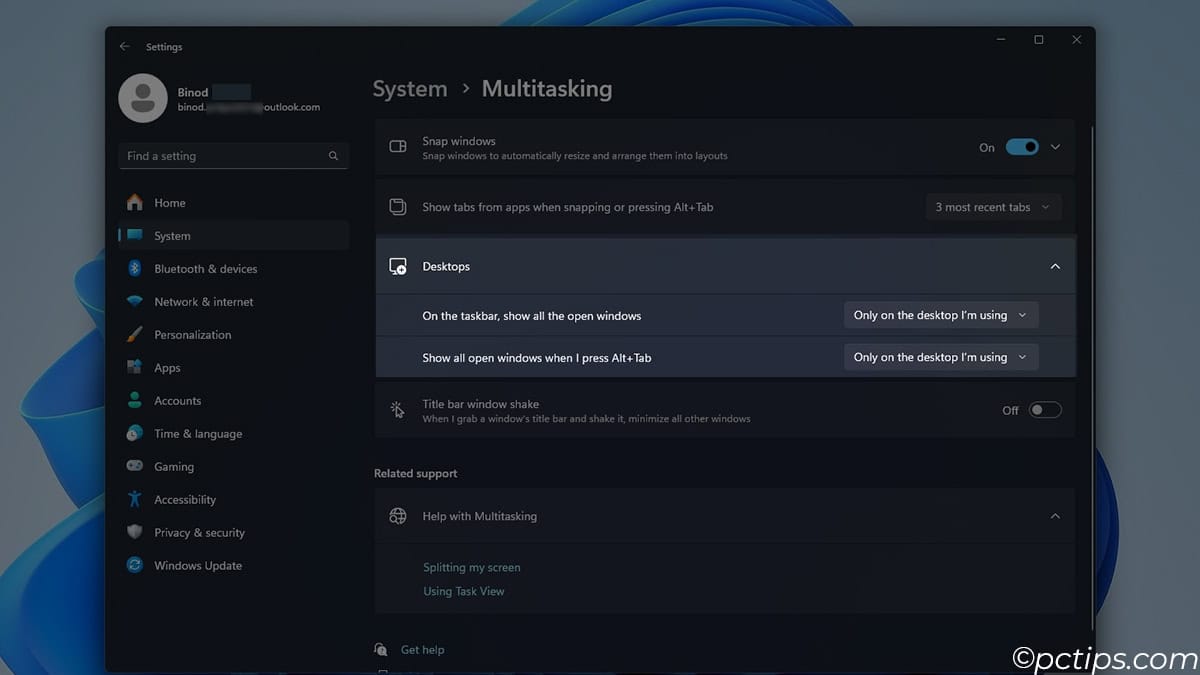Click the Personalization paintbrush icon

(135, 334)
